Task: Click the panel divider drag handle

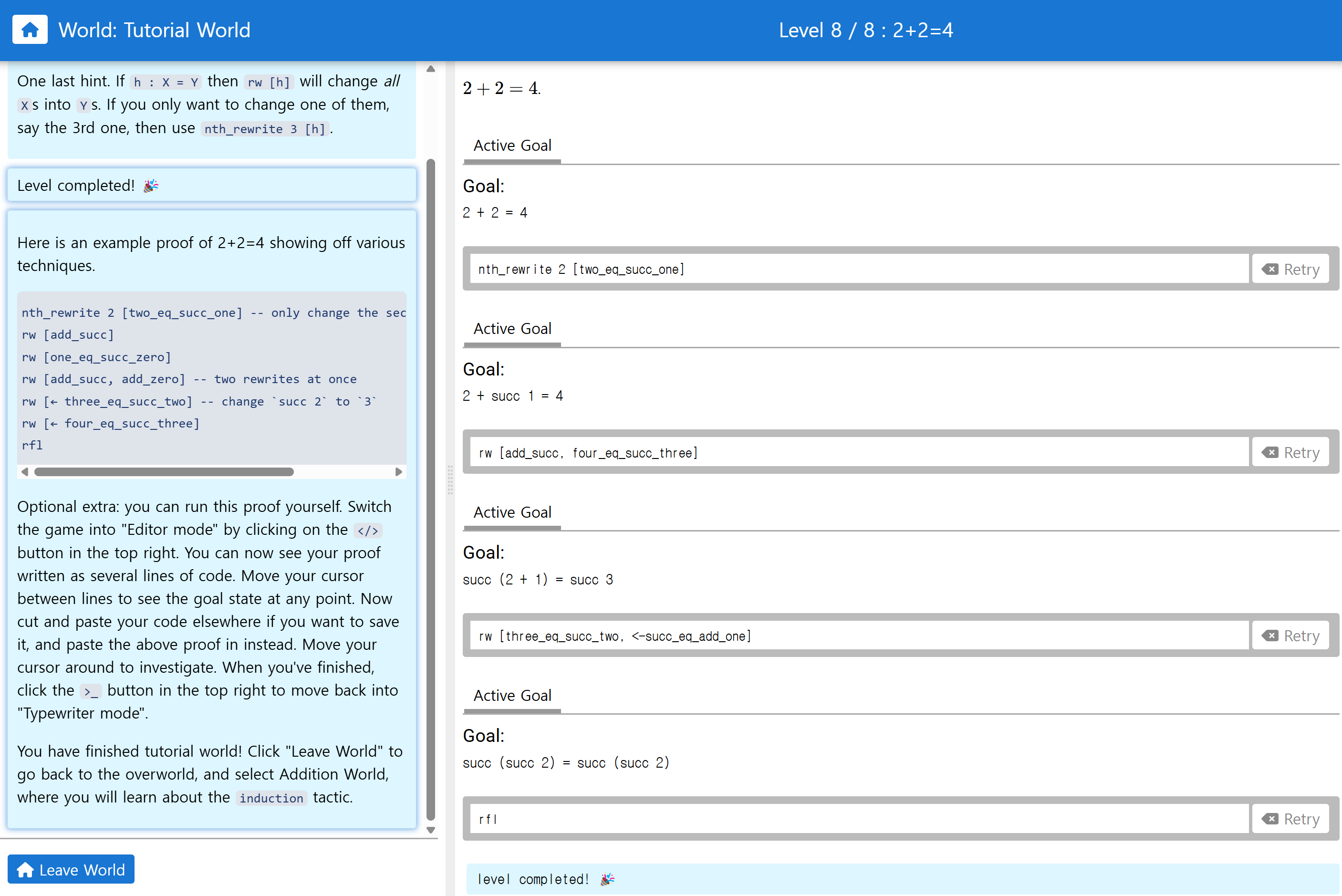Action: coord(450,479)
